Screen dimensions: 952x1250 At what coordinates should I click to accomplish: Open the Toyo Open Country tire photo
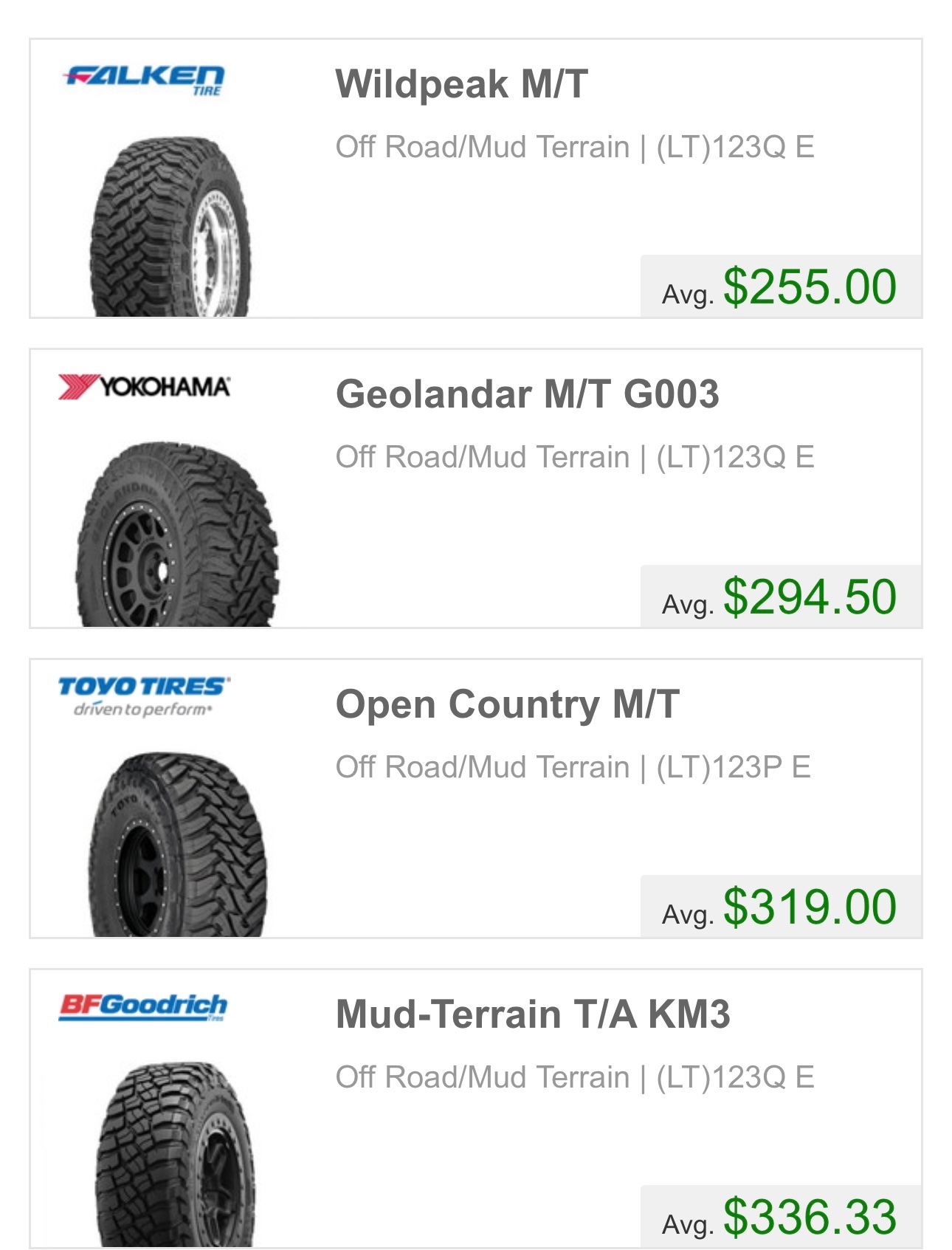coord(177,845)
